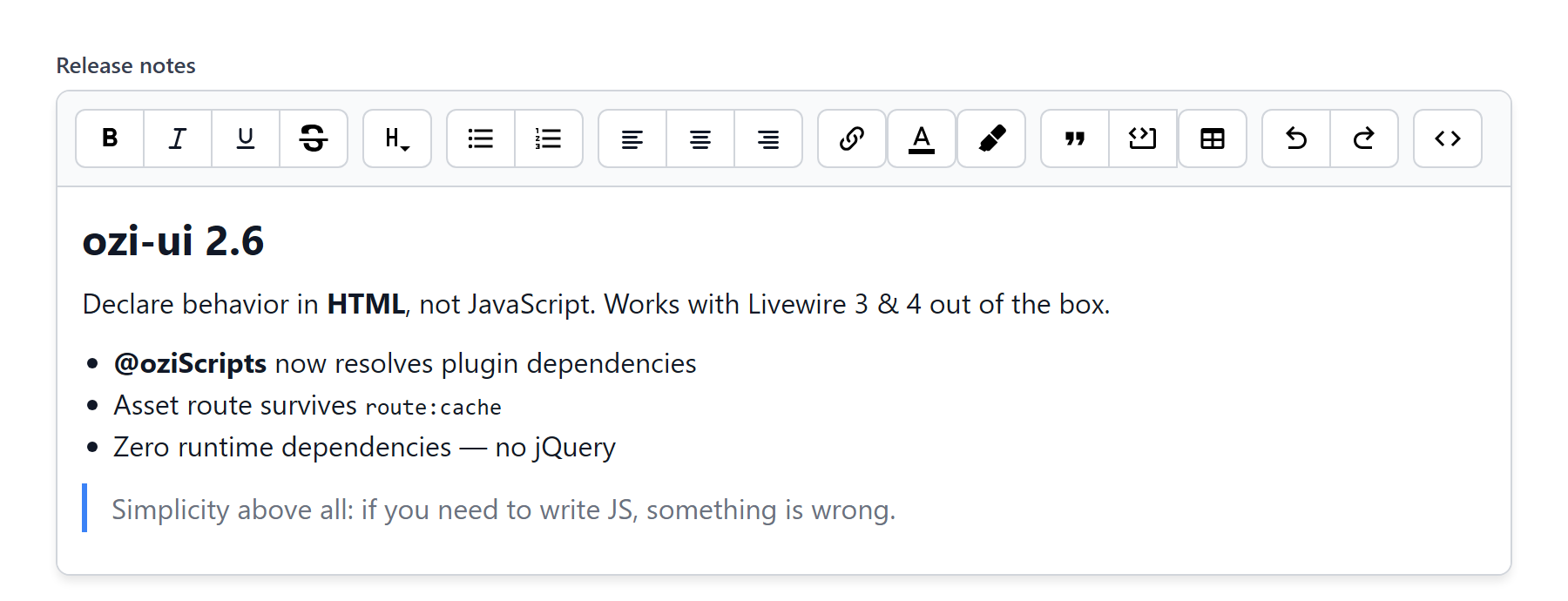Insert a code block
The image size is (1568, 601).
pyautogui.click(x=1143, y=138)
